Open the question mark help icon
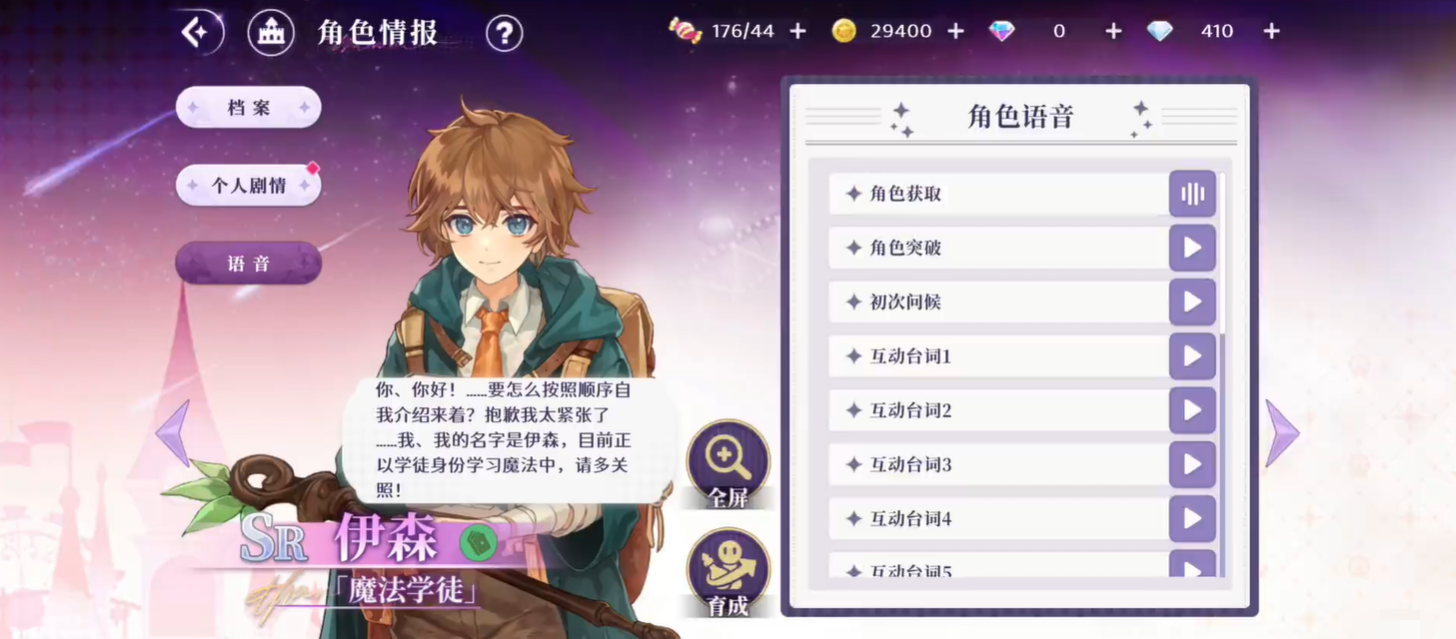 pyautogui.click(x=504, y=34)
